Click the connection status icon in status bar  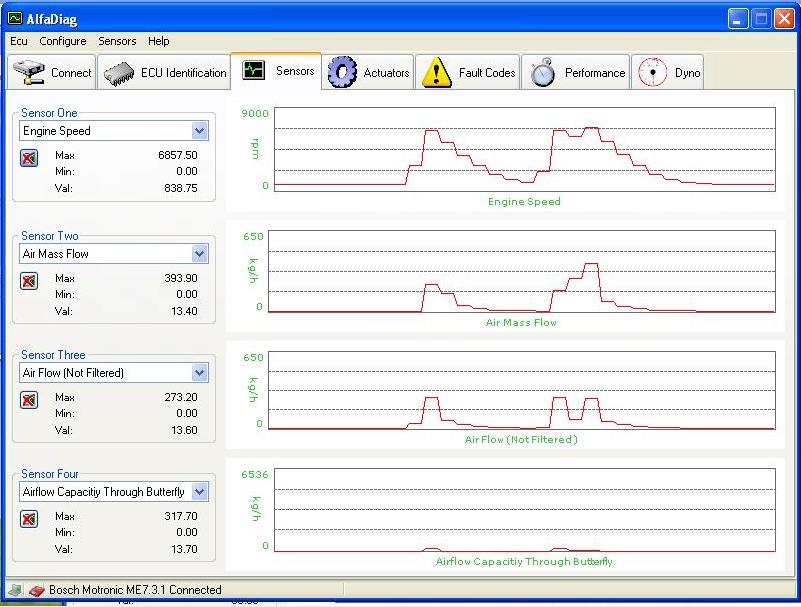(36, 590)
